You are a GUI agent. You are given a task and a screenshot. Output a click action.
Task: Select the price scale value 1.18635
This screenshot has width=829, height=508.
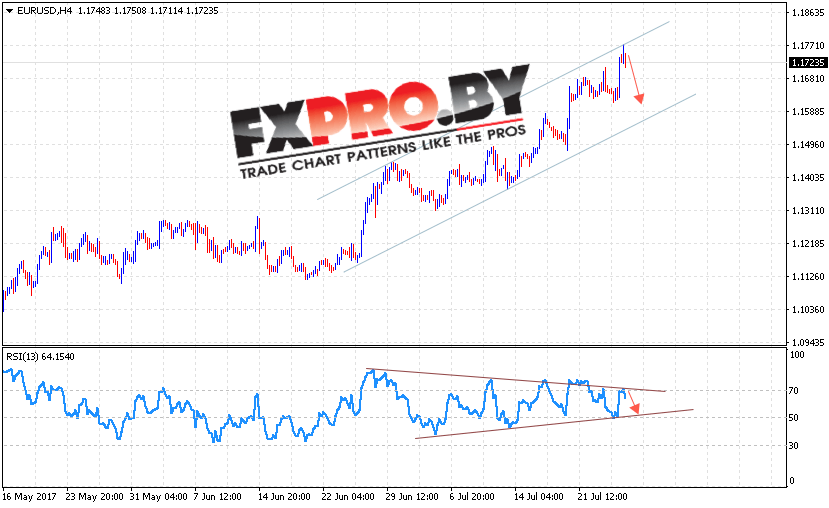click(x=808, y=13)
